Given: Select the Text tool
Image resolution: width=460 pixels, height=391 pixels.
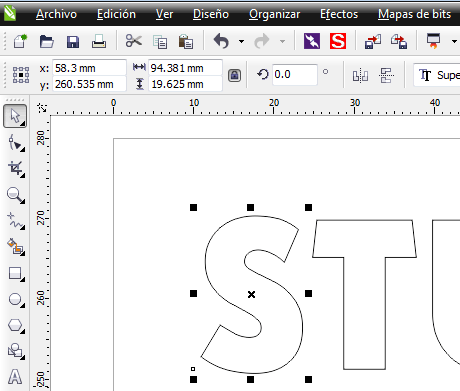Looking at the screenshot, I should [x=15, y=377].
